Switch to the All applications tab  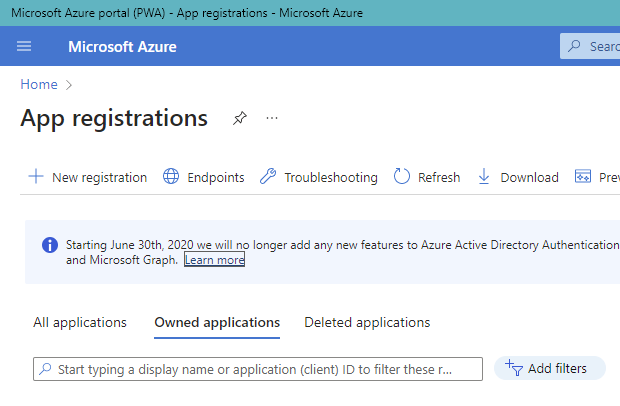pos(80,322)
